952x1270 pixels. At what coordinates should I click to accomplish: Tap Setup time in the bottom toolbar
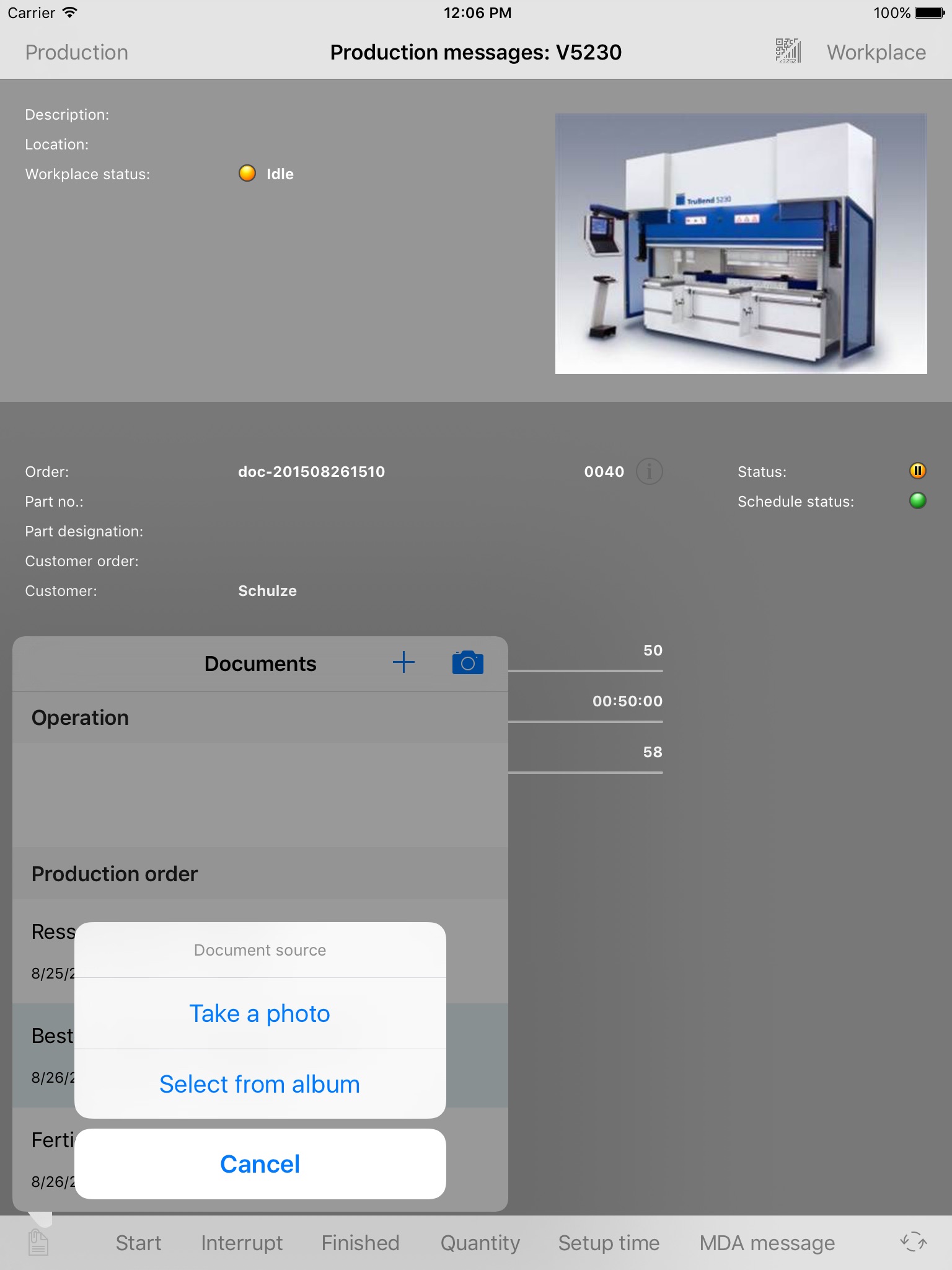pos(609,1243)
